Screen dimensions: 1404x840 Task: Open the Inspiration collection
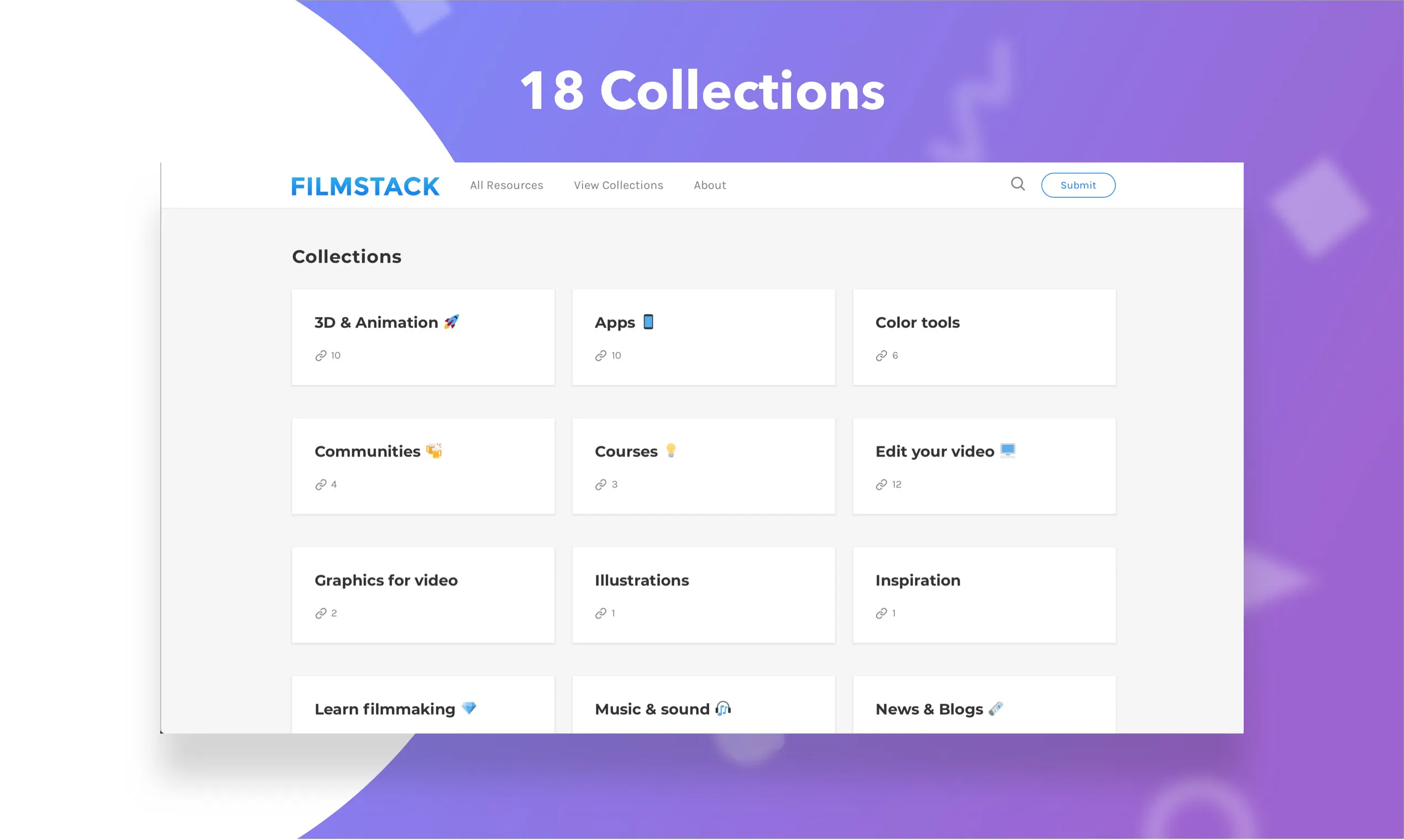tap(984, 595)
